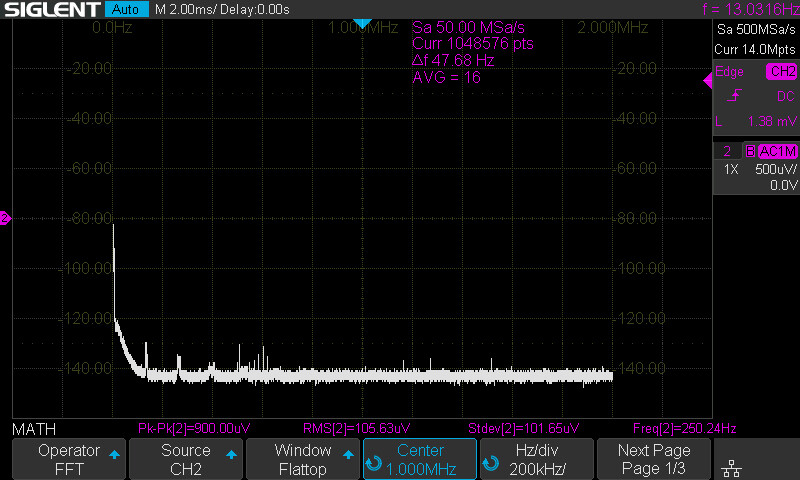Click the rotary knob icon beside Hz/div
The width and height of the screenshot is (800, 480).
pos(491,464)
